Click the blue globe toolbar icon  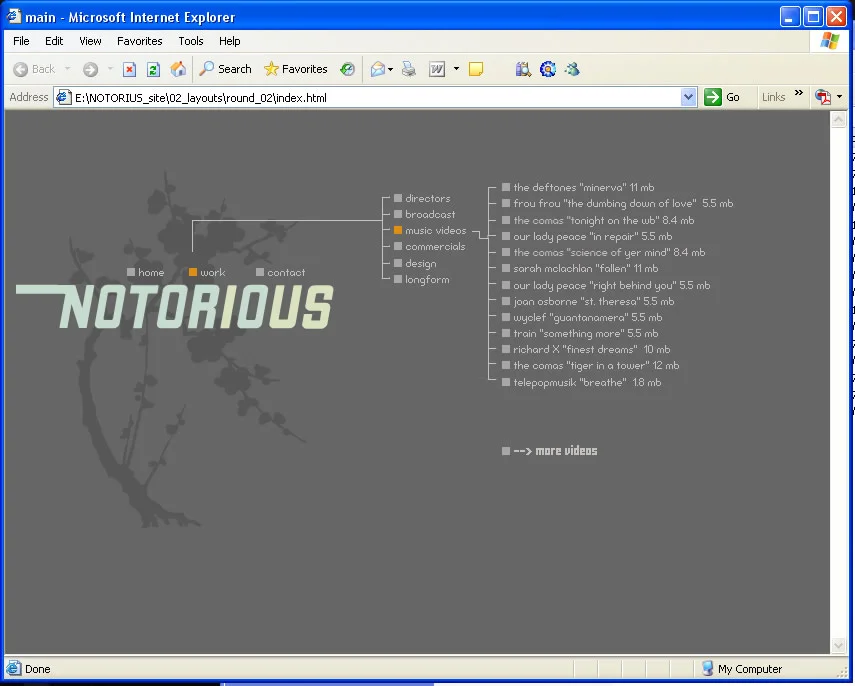pos(547,69)
